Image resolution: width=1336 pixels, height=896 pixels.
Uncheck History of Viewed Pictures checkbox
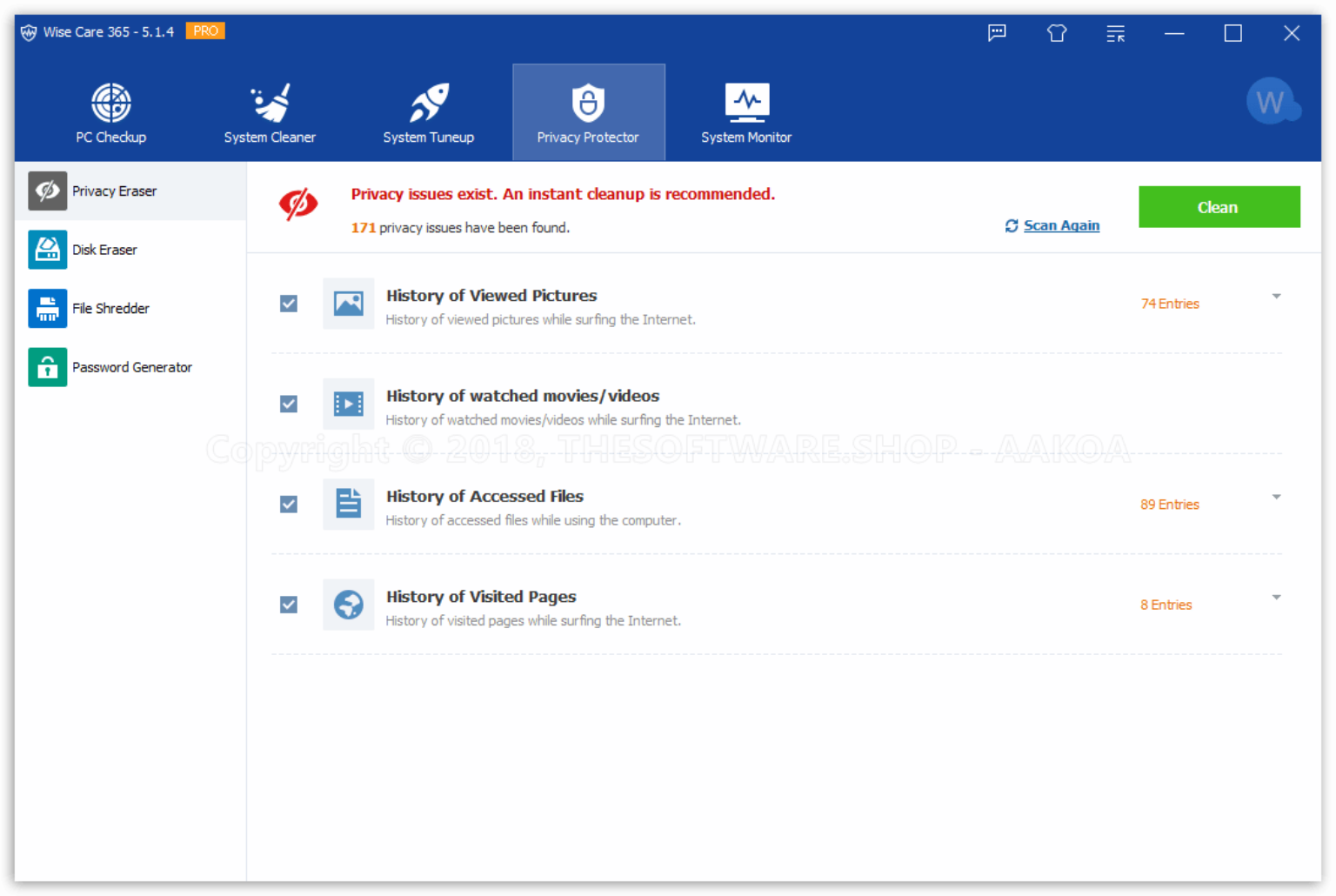(289, 304)
